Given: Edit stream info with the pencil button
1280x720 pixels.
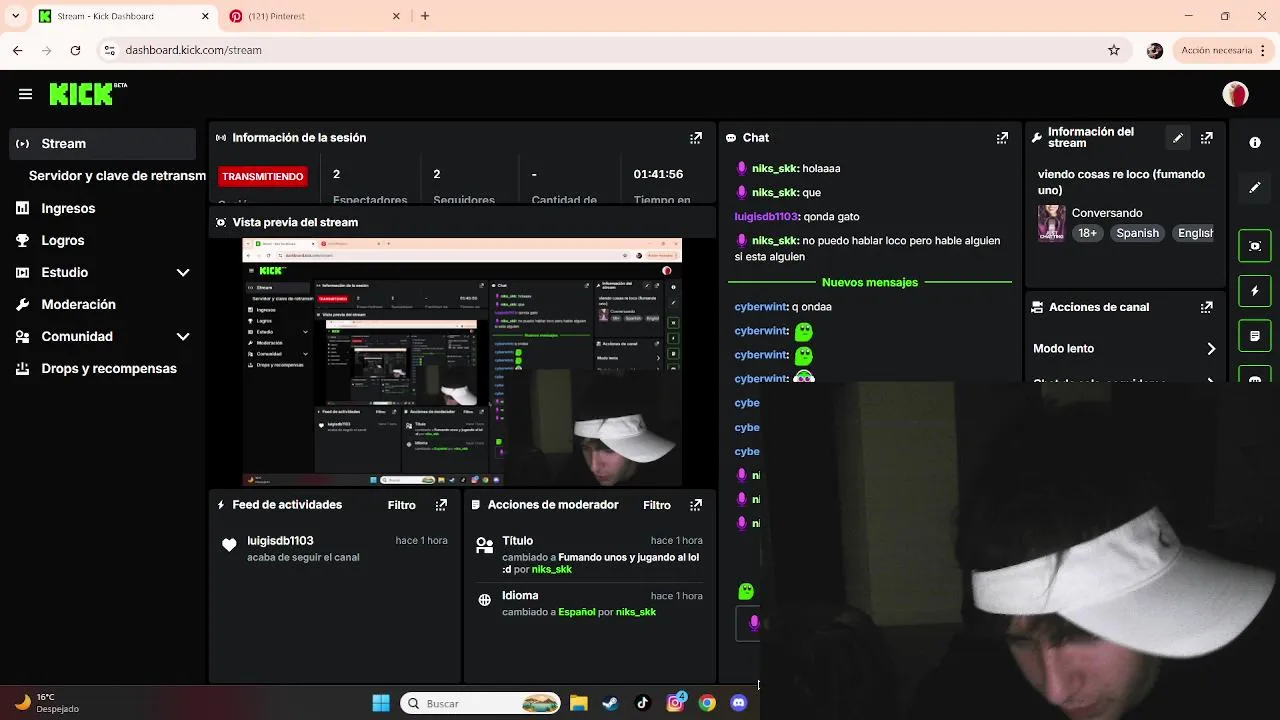Looking at the screenshot, I should coord(1178,138).
